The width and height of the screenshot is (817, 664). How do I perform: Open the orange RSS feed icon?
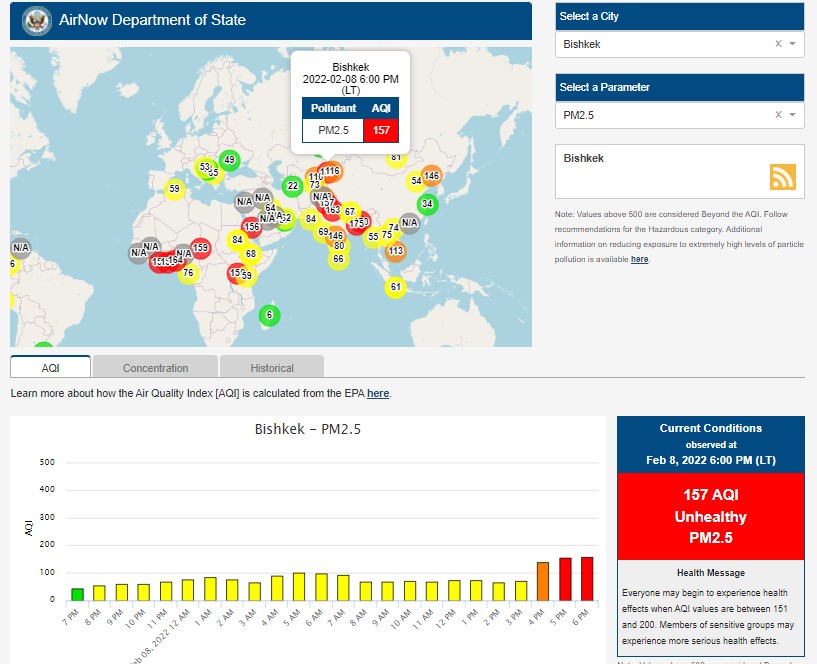click(x=782, y=177)
